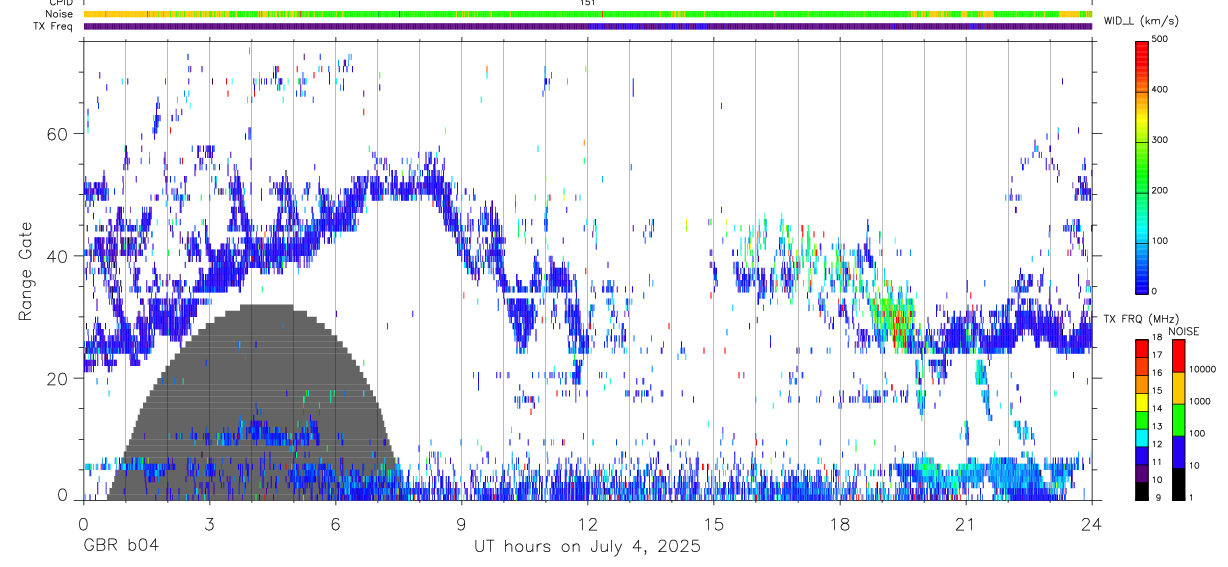Click Range Gate tick label '40'
Image resolution: width=1228 pixels, height=567 pixels.
[x=58, y=256]
